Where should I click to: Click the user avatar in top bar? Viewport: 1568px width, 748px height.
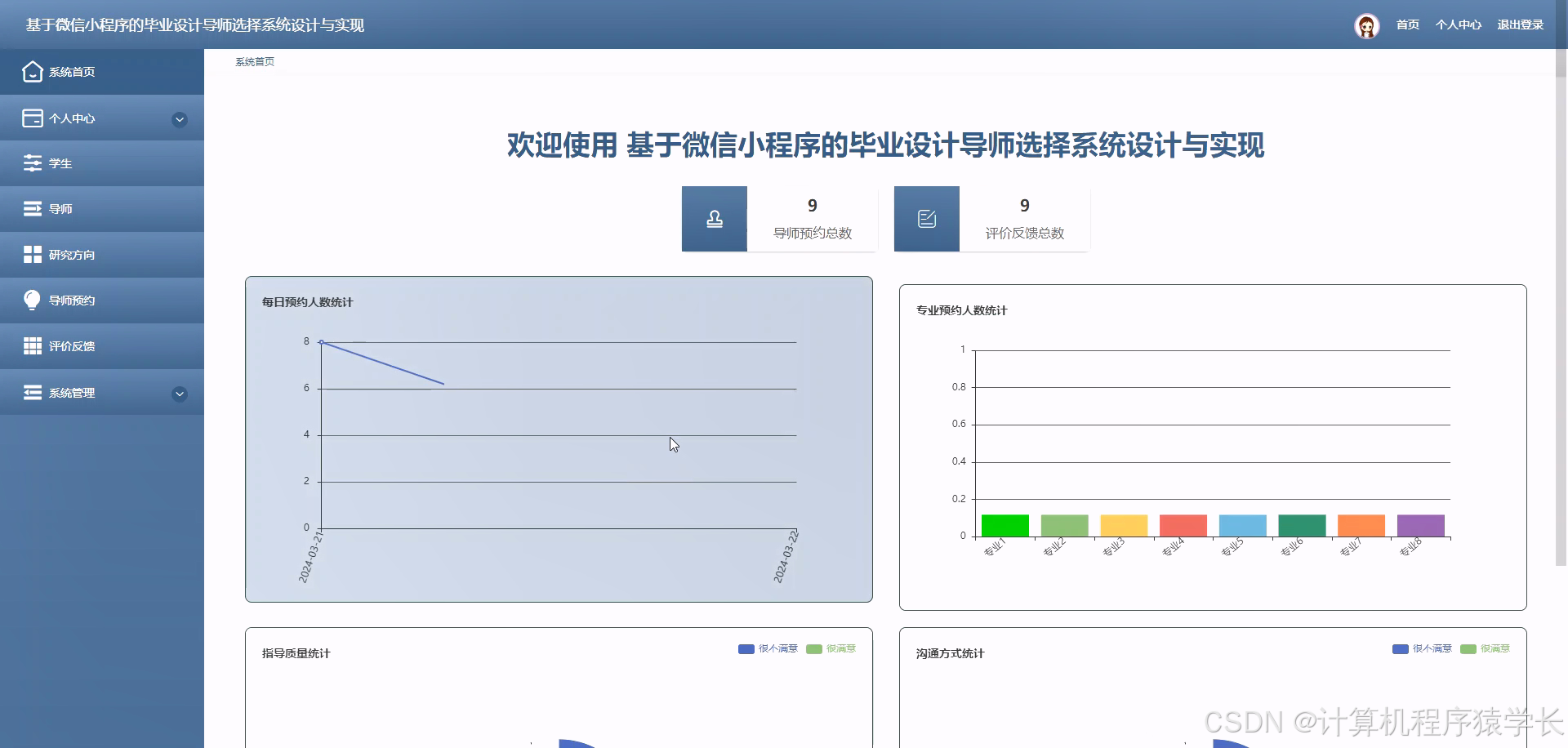point(1366,25)
